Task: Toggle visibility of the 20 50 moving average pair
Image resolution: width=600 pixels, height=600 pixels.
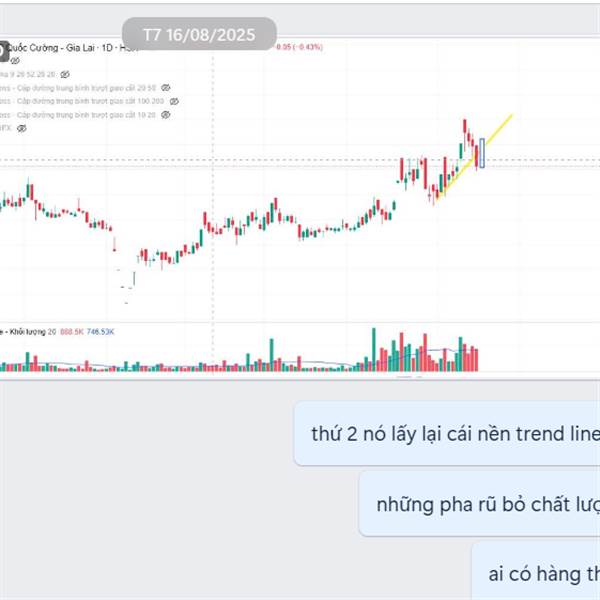Action: point(165,88)
